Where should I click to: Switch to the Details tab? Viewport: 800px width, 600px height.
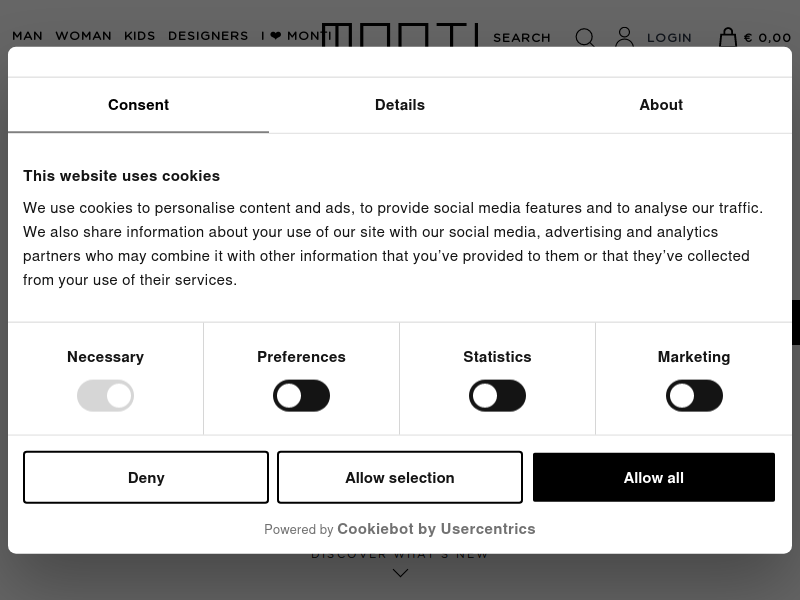[400, 105]
